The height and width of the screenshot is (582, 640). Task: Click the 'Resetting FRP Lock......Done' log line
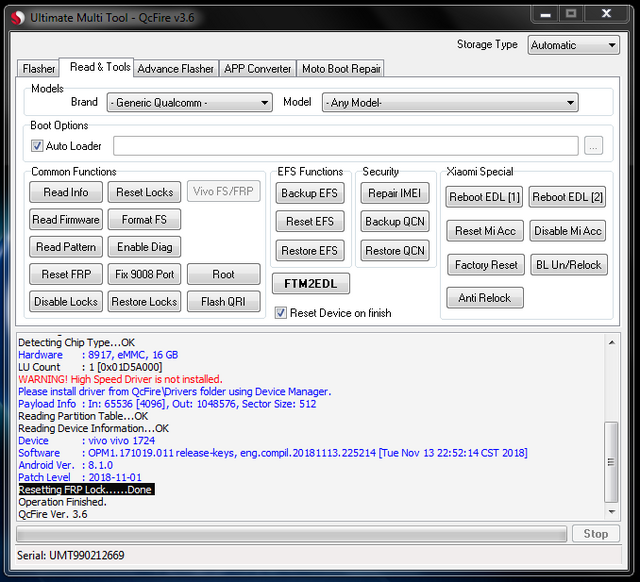pos(86,489)
